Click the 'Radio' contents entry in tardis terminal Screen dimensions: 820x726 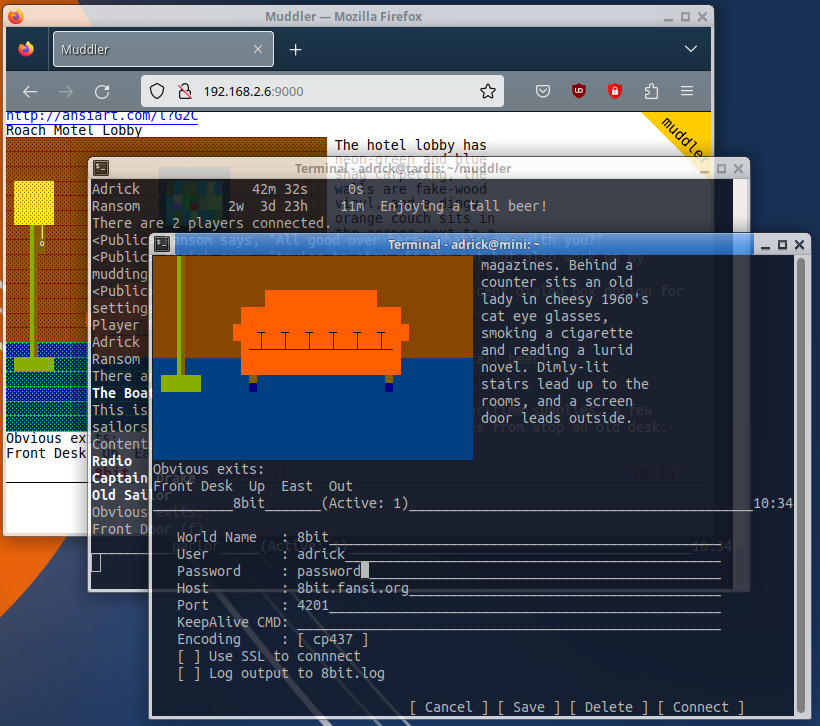pyautogui.click(x=112, y=461)
